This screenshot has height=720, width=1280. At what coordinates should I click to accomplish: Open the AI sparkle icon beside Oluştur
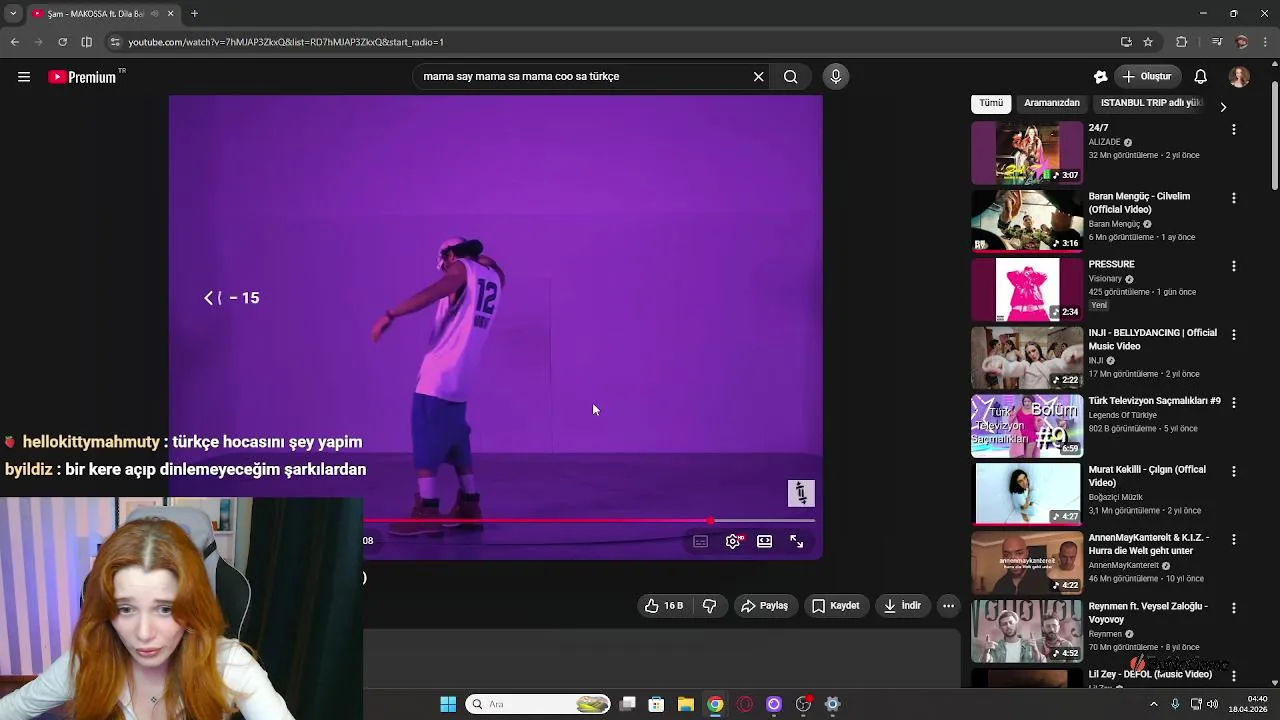(x=1101, y=77)
